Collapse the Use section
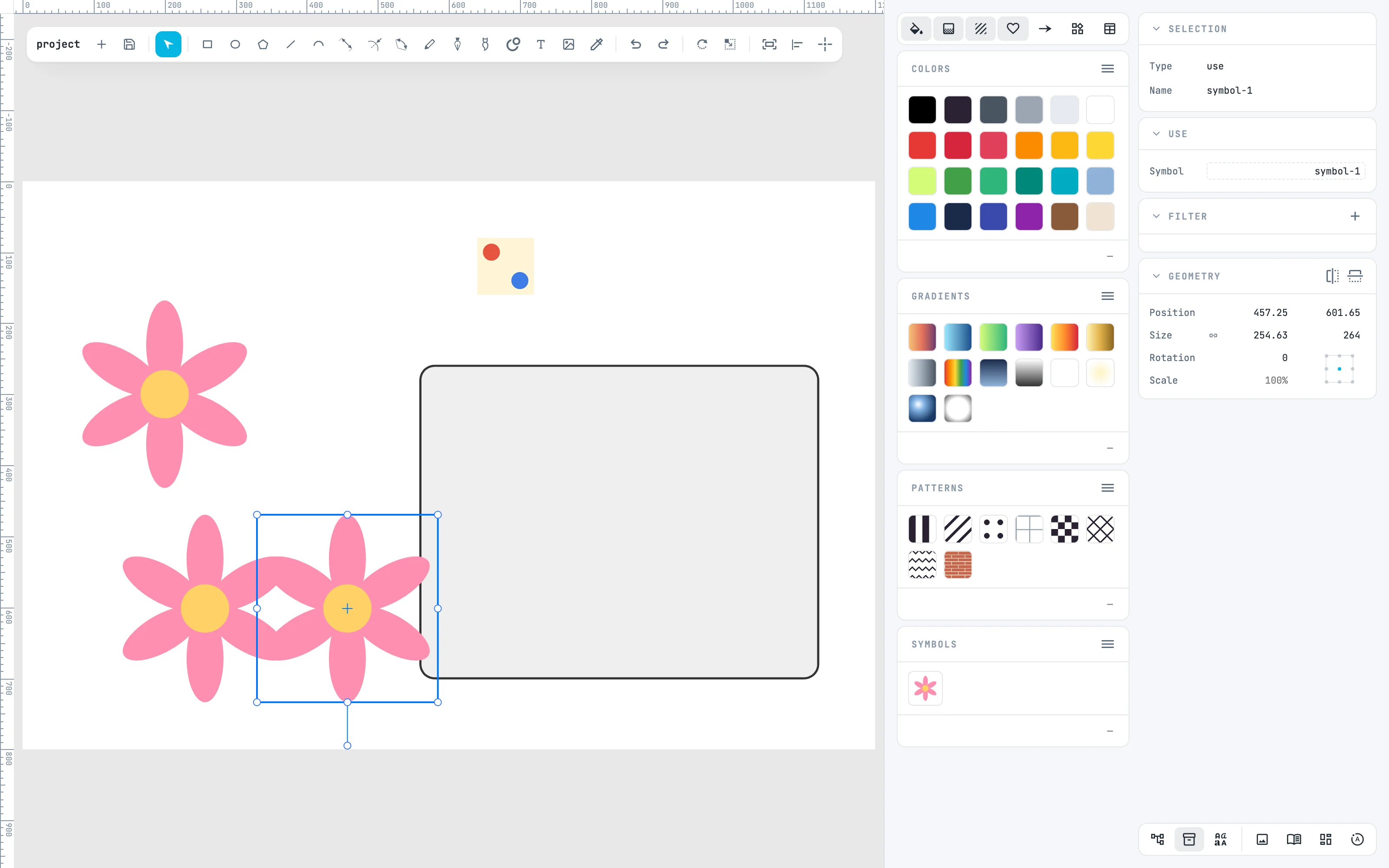 click(x=1156, y=134)
